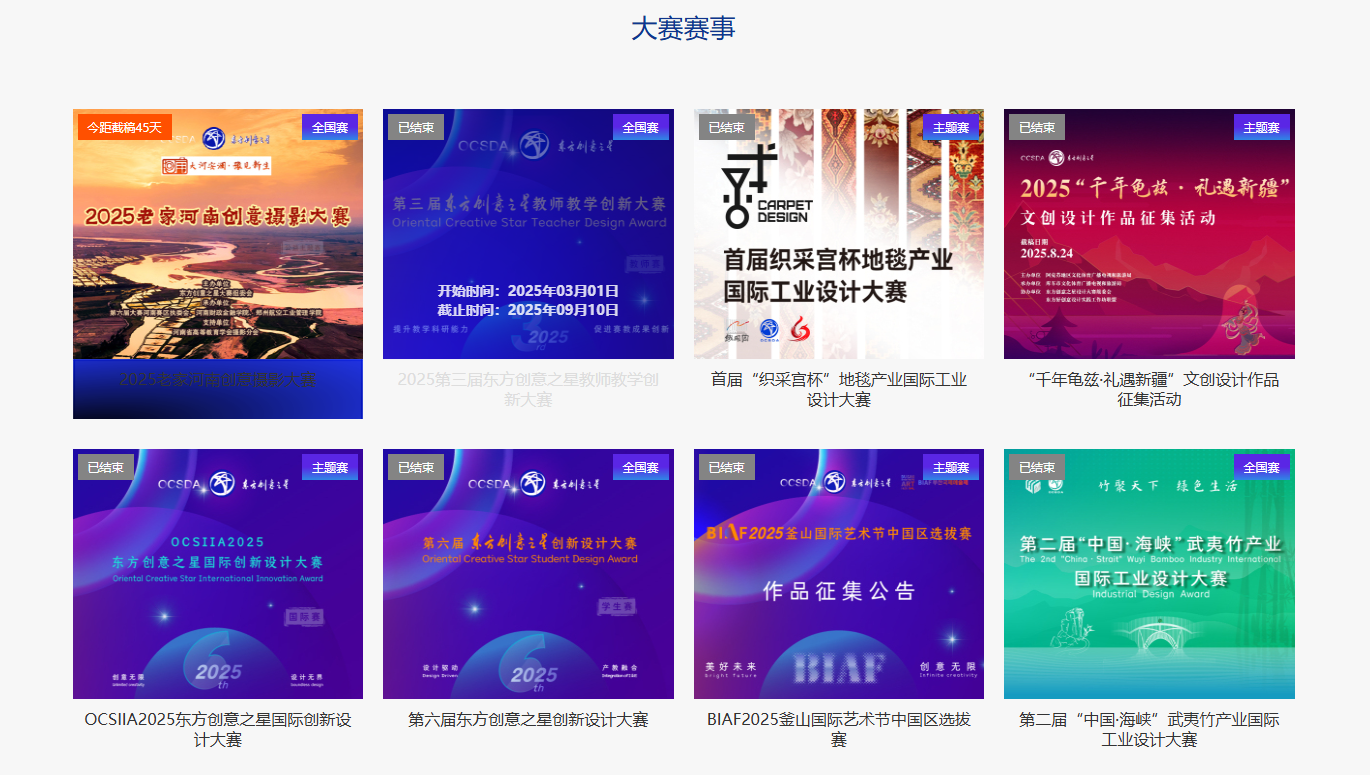Click the OCSIIA2025东方创意之星国际创新设计大赛 title link
The height and width of the screenshot is (775, 1370).
pos(218,730)
